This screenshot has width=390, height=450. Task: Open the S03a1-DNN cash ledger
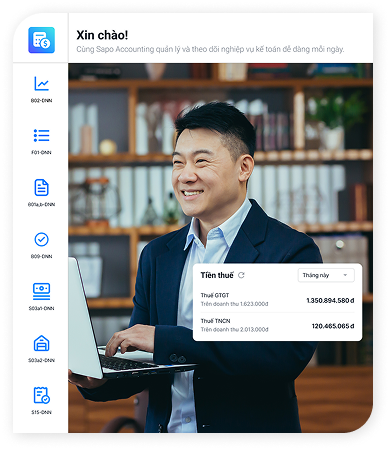coord(41,297)
